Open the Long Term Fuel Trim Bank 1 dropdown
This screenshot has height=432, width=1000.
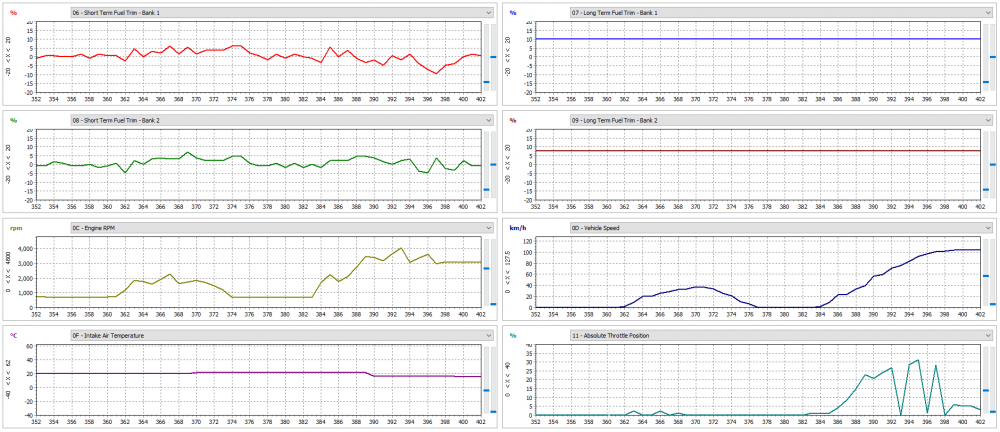pyautogui.click(x=781, y=12)
